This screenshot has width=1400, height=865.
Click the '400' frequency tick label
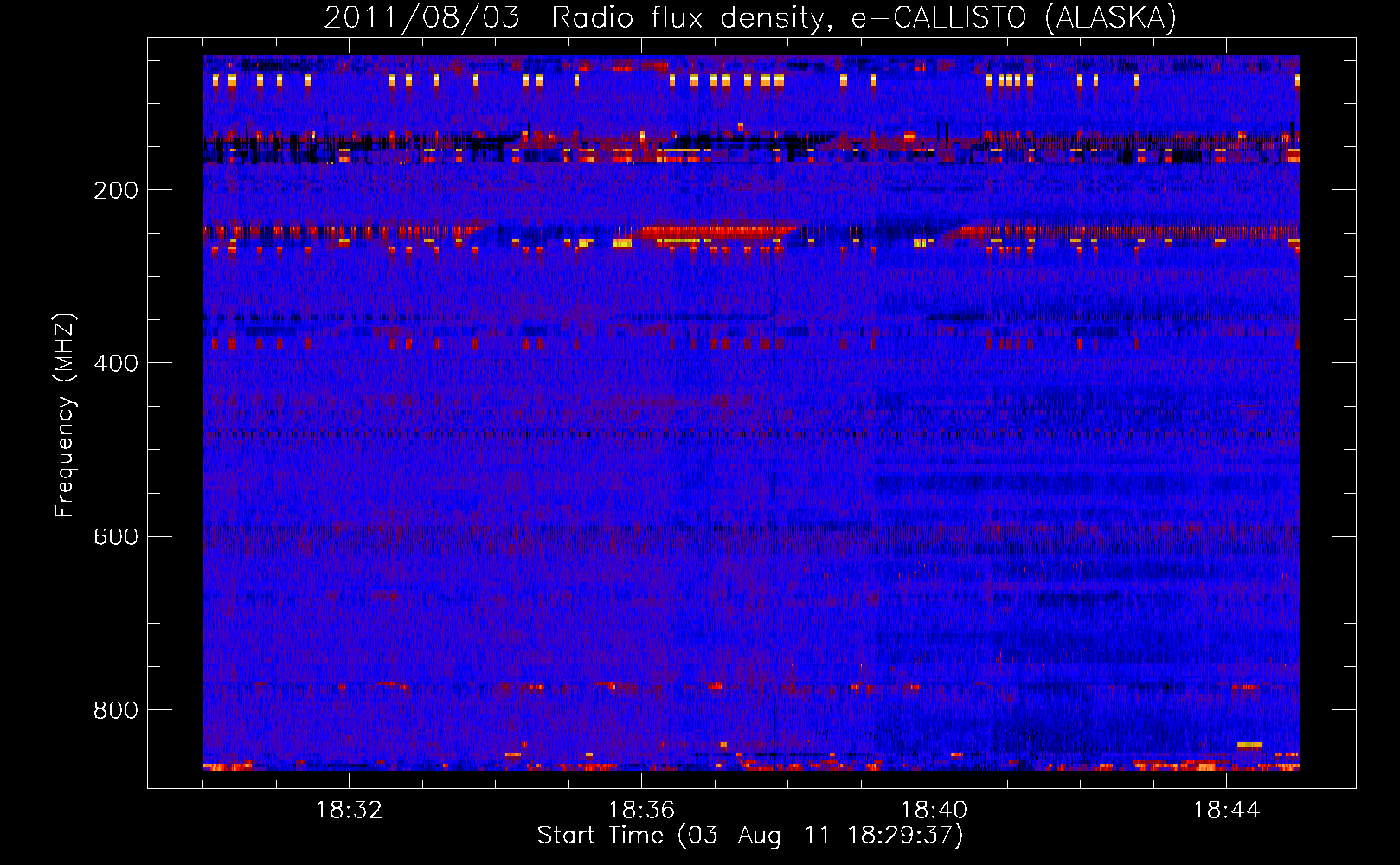tap(116, 363)
